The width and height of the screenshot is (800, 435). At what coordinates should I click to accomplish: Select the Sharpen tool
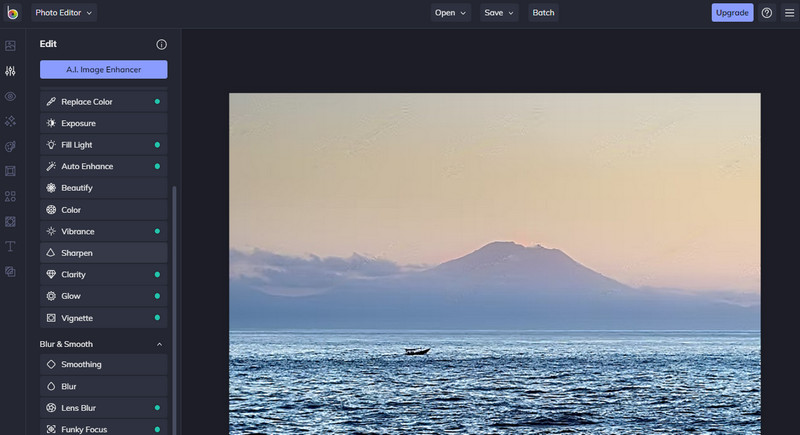click(x=104, y=253)
